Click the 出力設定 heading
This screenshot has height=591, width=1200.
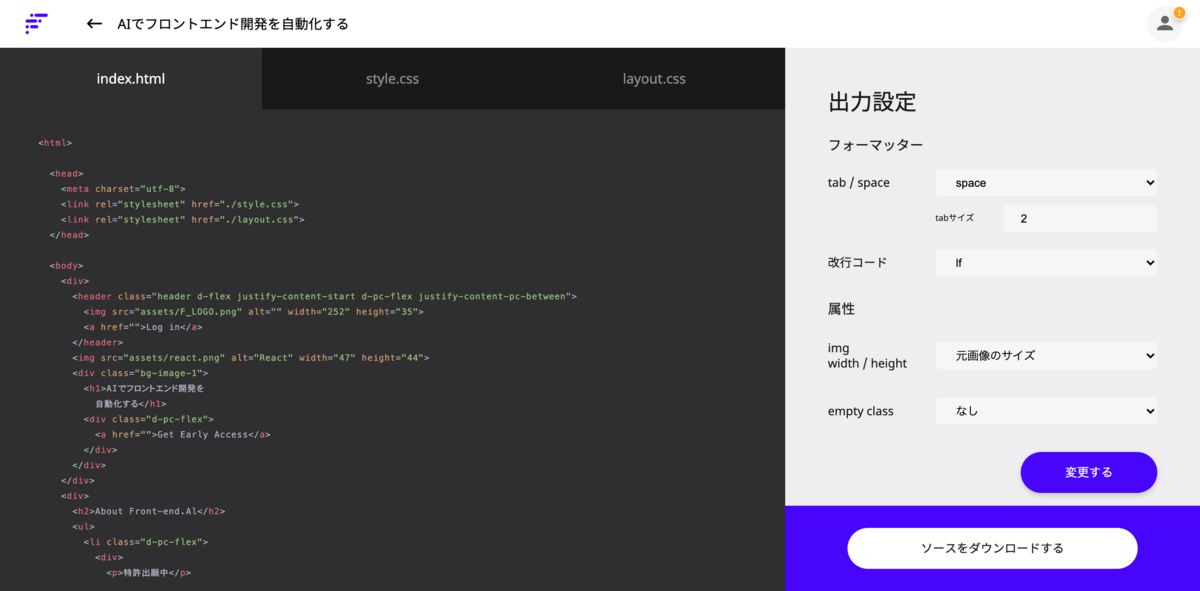(x=872, y=102)
